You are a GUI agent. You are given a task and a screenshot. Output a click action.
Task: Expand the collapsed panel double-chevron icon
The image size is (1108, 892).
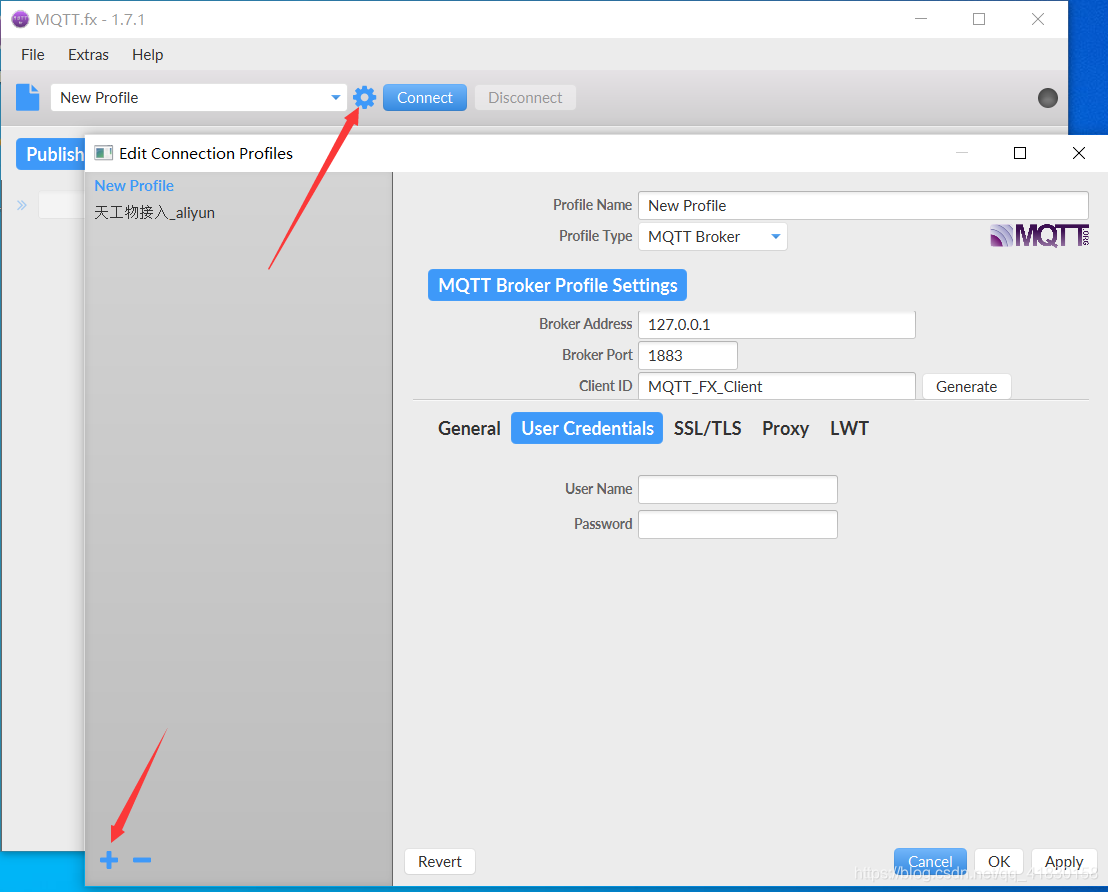[22, 206]
